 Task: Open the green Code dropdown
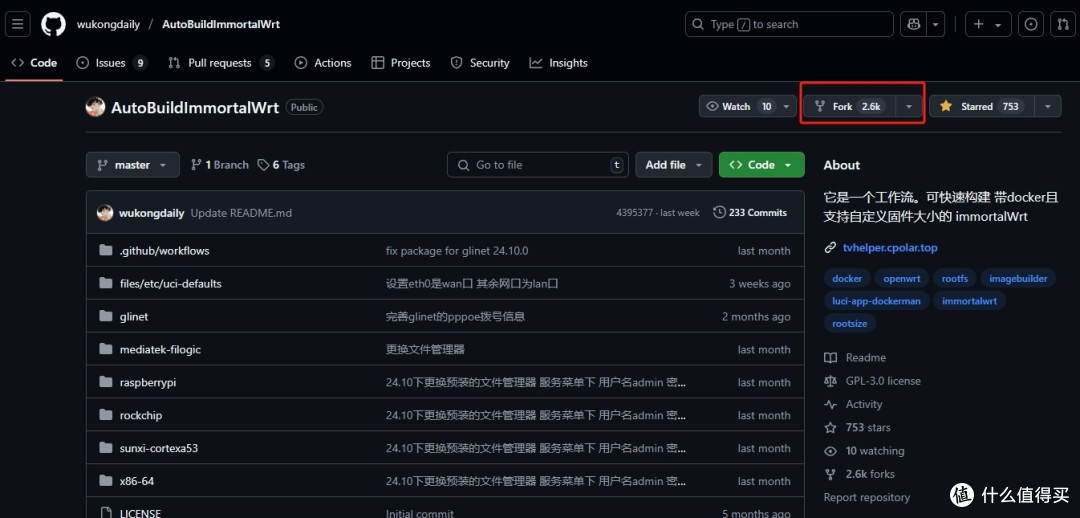[x=761, y=165]
